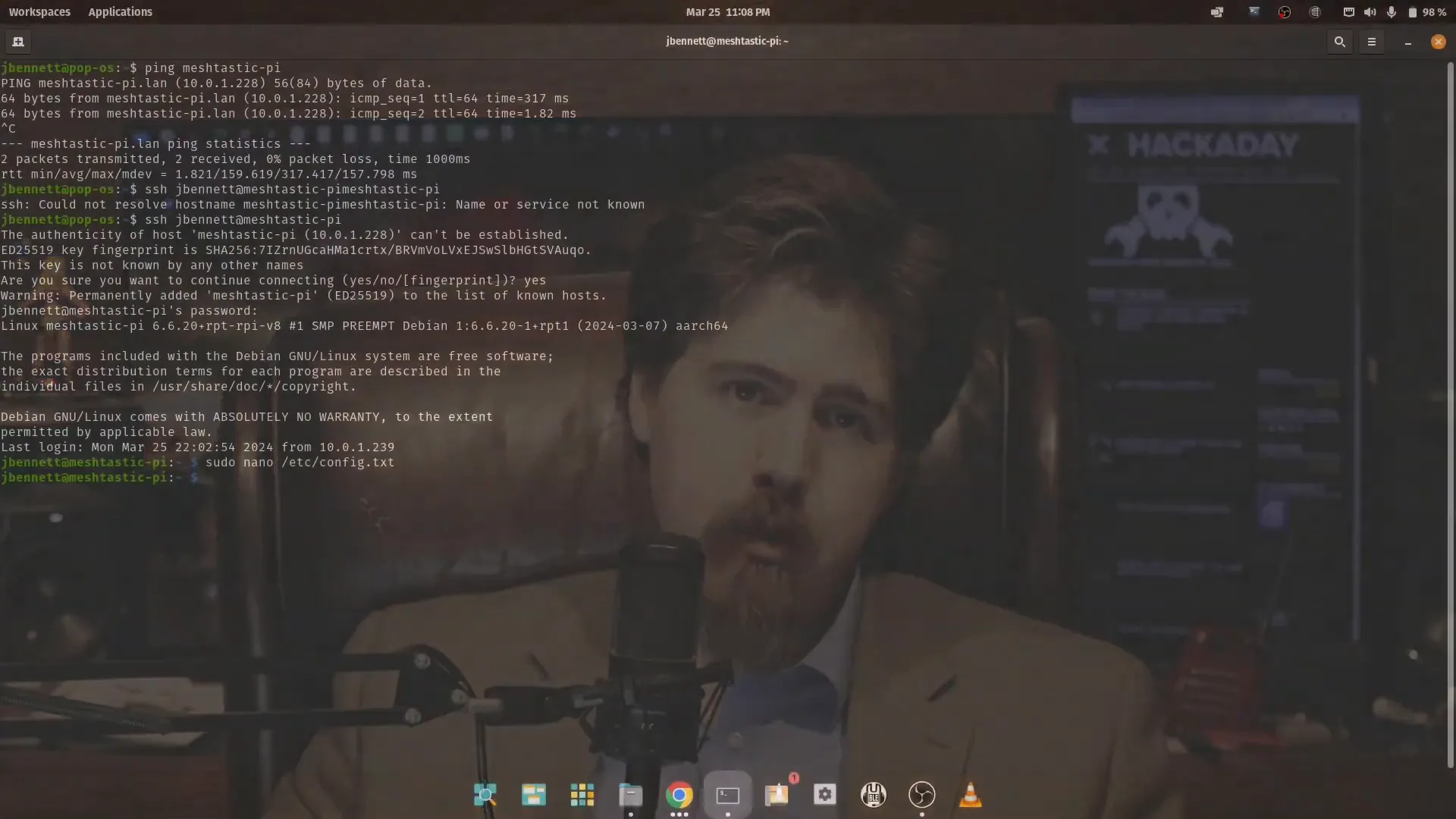
Task: Open the clock and calendar panel
Action: 728,12
